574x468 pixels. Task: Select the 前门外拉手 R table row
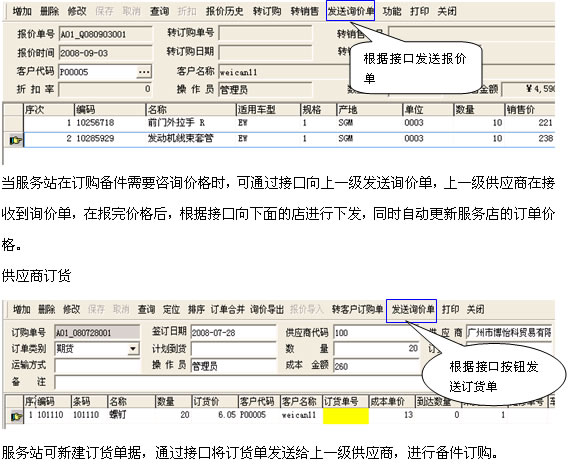click(289, 123)
